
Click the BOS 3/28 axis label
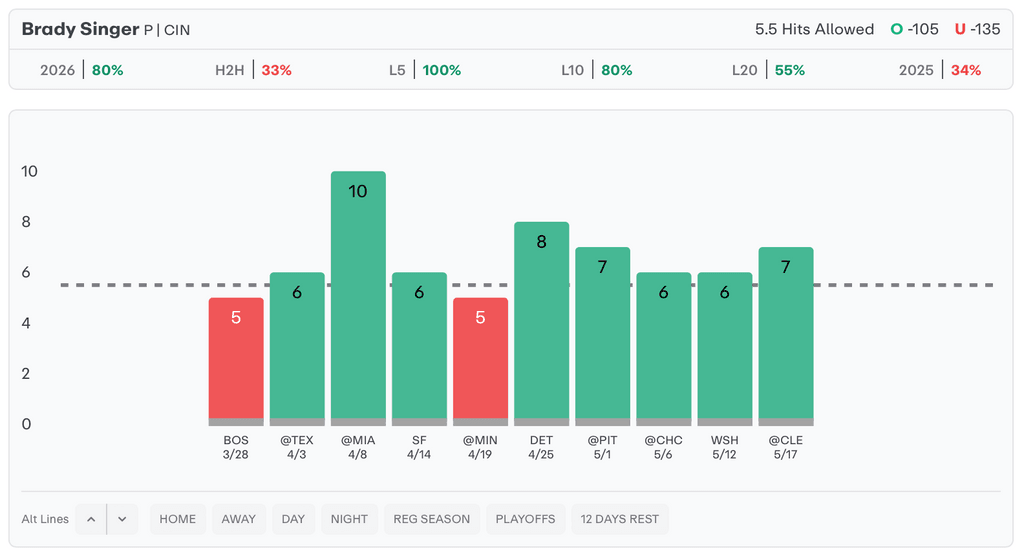pyautogui.click(x=236, y=447)
